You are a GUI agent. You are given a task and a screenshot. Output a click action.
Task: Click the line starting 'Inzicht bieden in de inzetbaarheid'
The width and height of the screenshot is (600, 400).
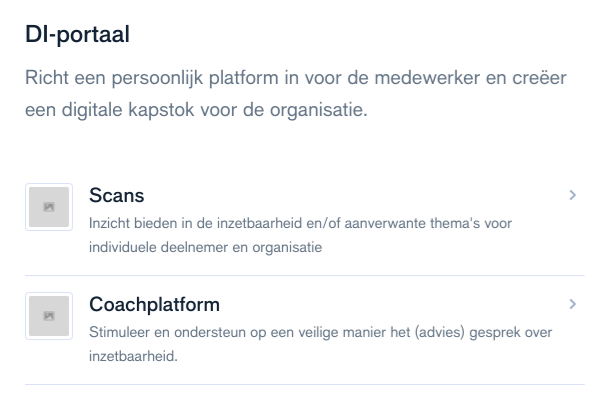pyautogui.click(x=300, y=223)
